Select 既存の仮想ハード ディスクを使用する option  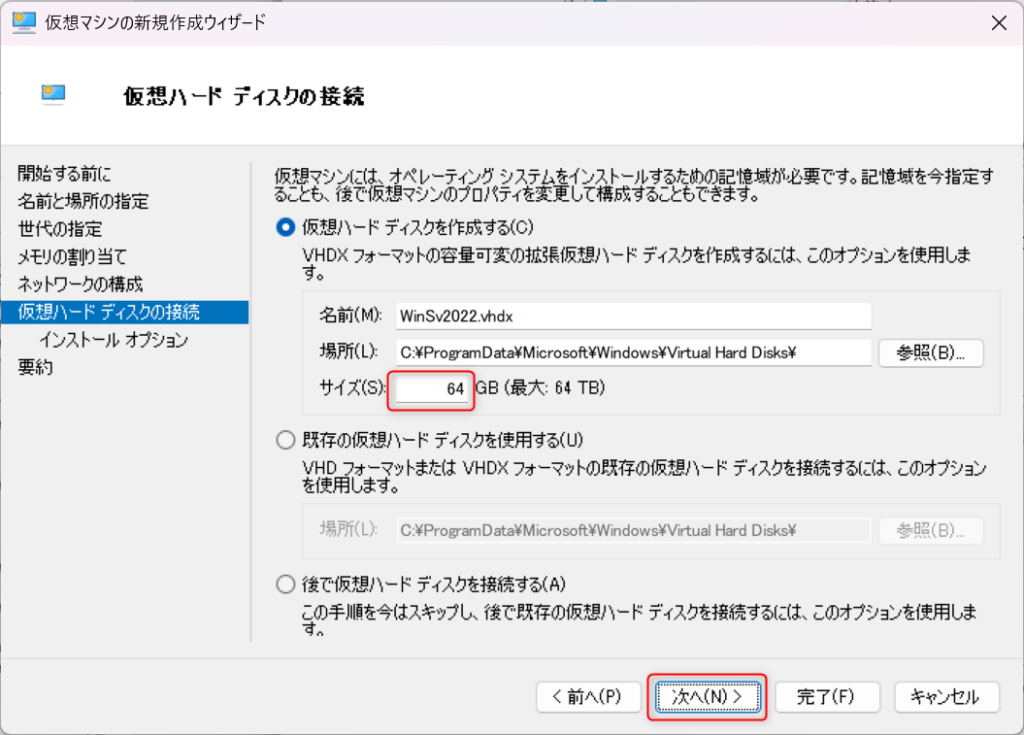[x=284, y=439]
